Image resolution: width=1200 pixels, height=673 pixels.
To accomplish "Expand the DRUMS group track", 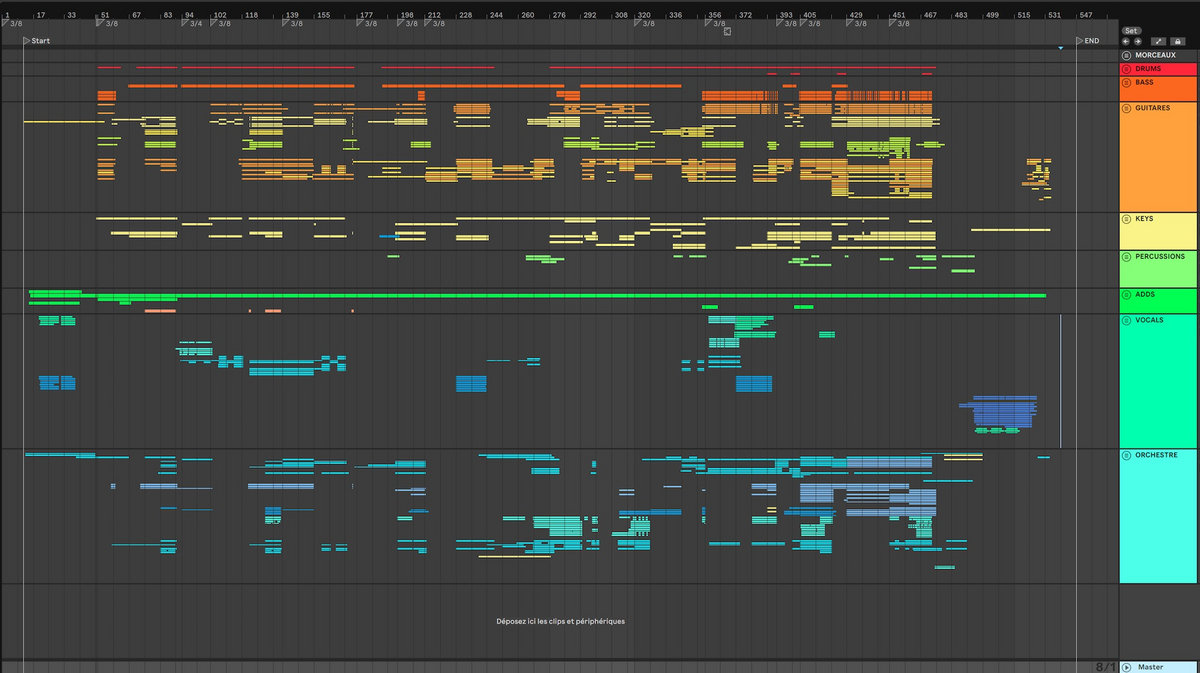I will (1126, 69).
